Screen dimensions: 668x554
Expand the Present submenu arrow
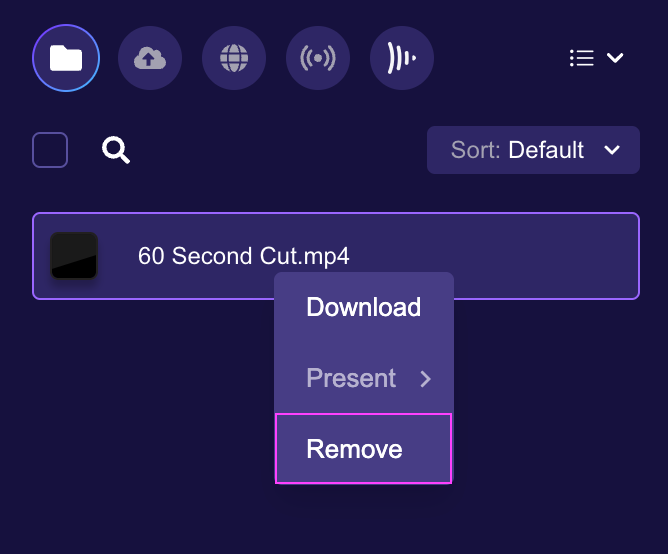[x=425, y=378]
